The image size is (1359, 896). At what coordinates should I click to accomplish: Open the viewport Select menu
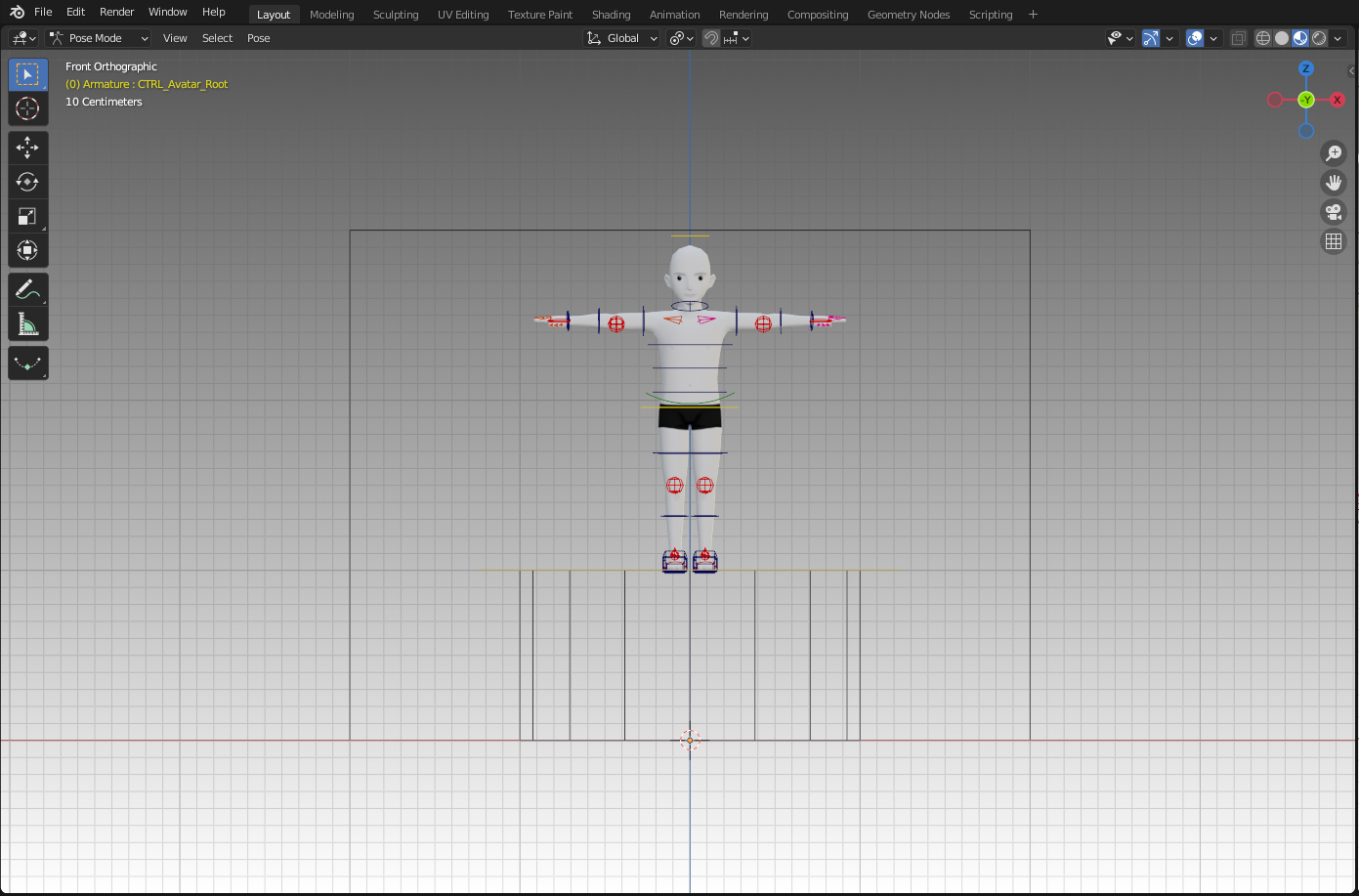217,38
